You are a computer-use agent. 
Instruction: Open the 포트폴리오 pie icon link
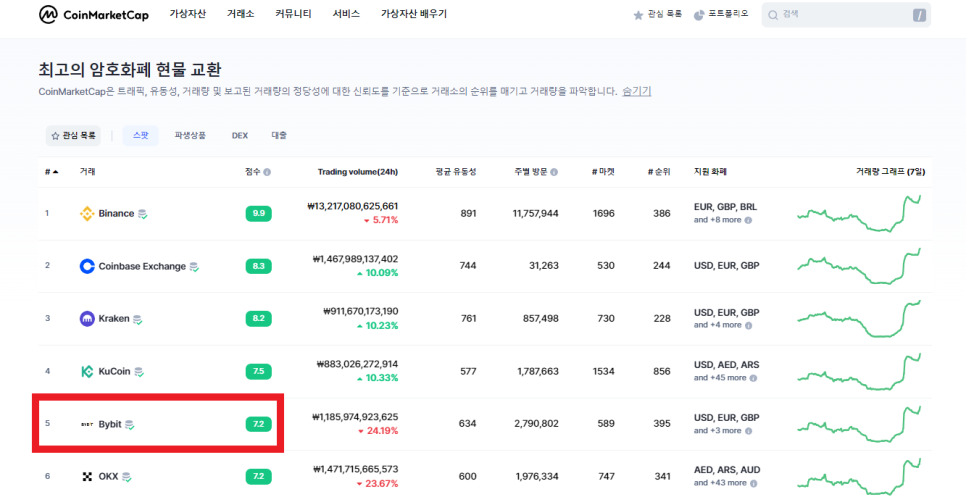(x=699, y=15)
